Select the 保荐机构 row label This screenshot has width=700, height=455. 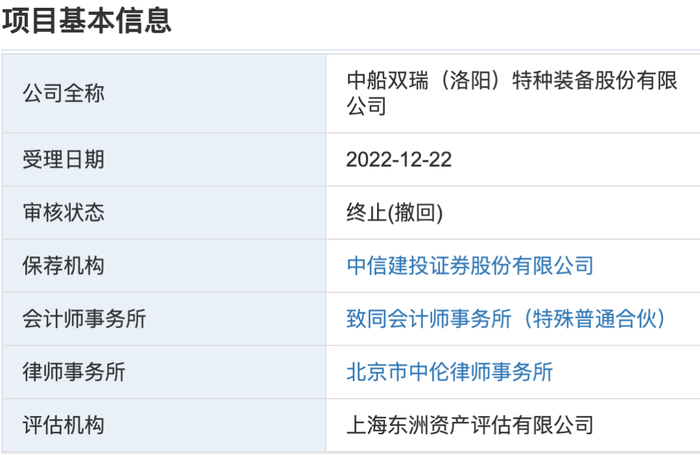(63, 266)
